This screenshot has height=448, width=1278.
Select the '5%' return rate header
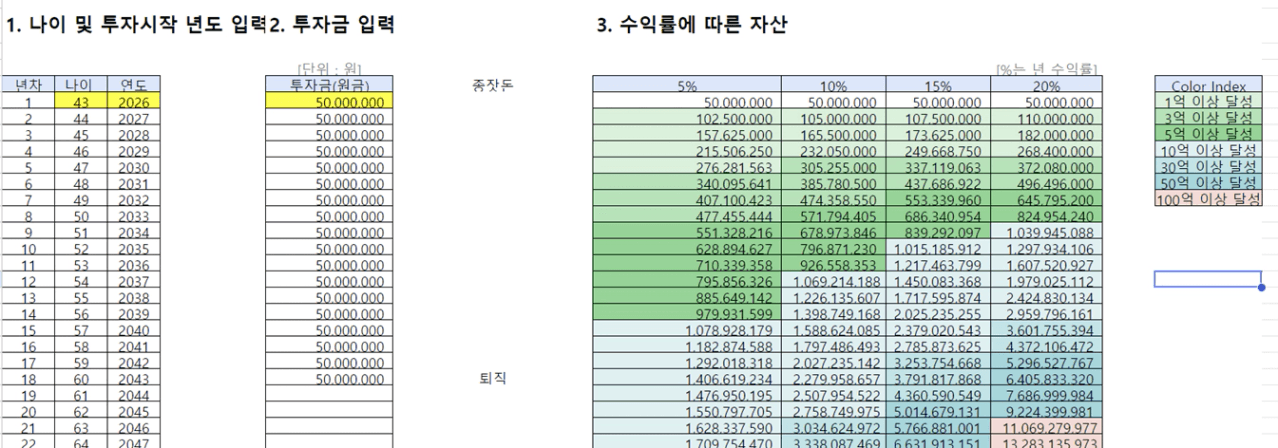687,86
